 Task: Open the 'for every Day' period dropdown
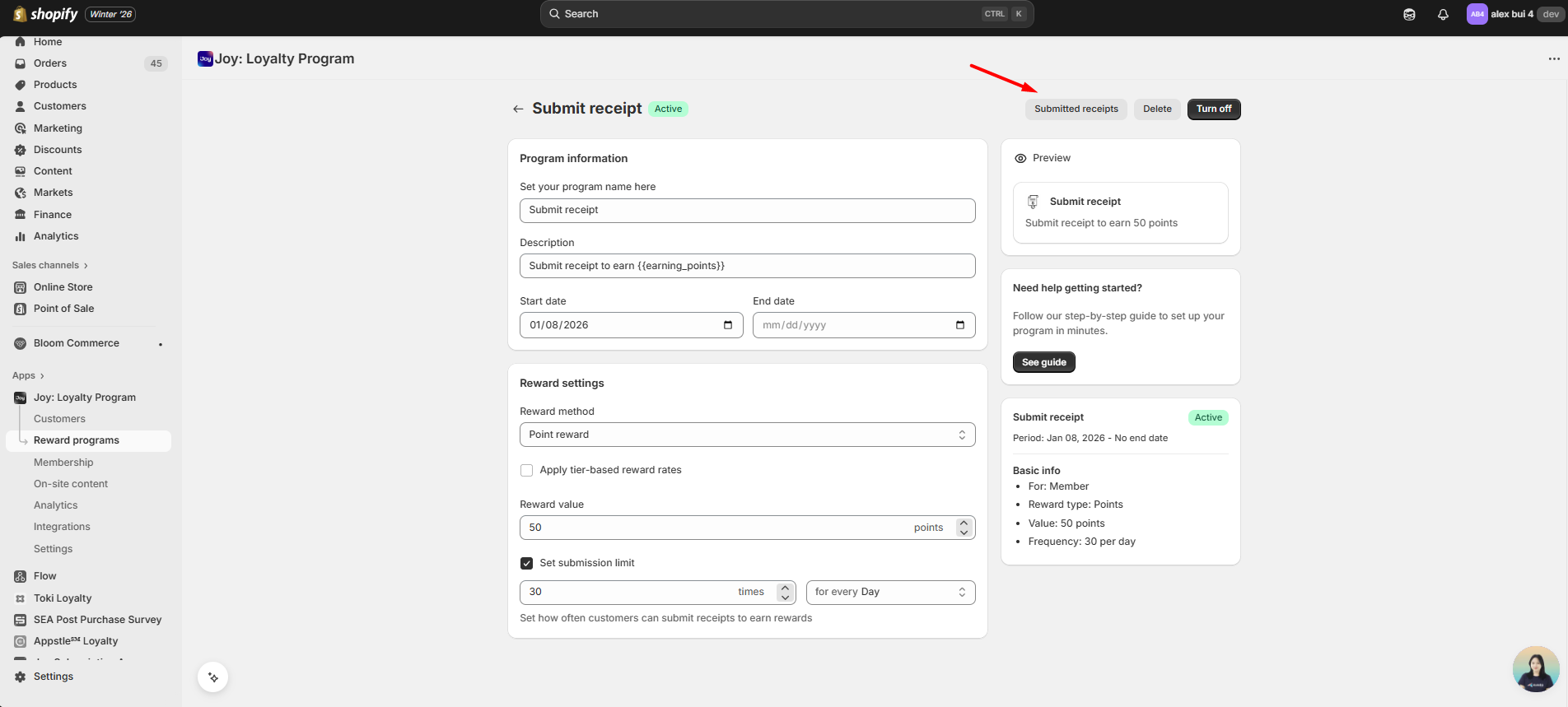click(x=889, y=593)
